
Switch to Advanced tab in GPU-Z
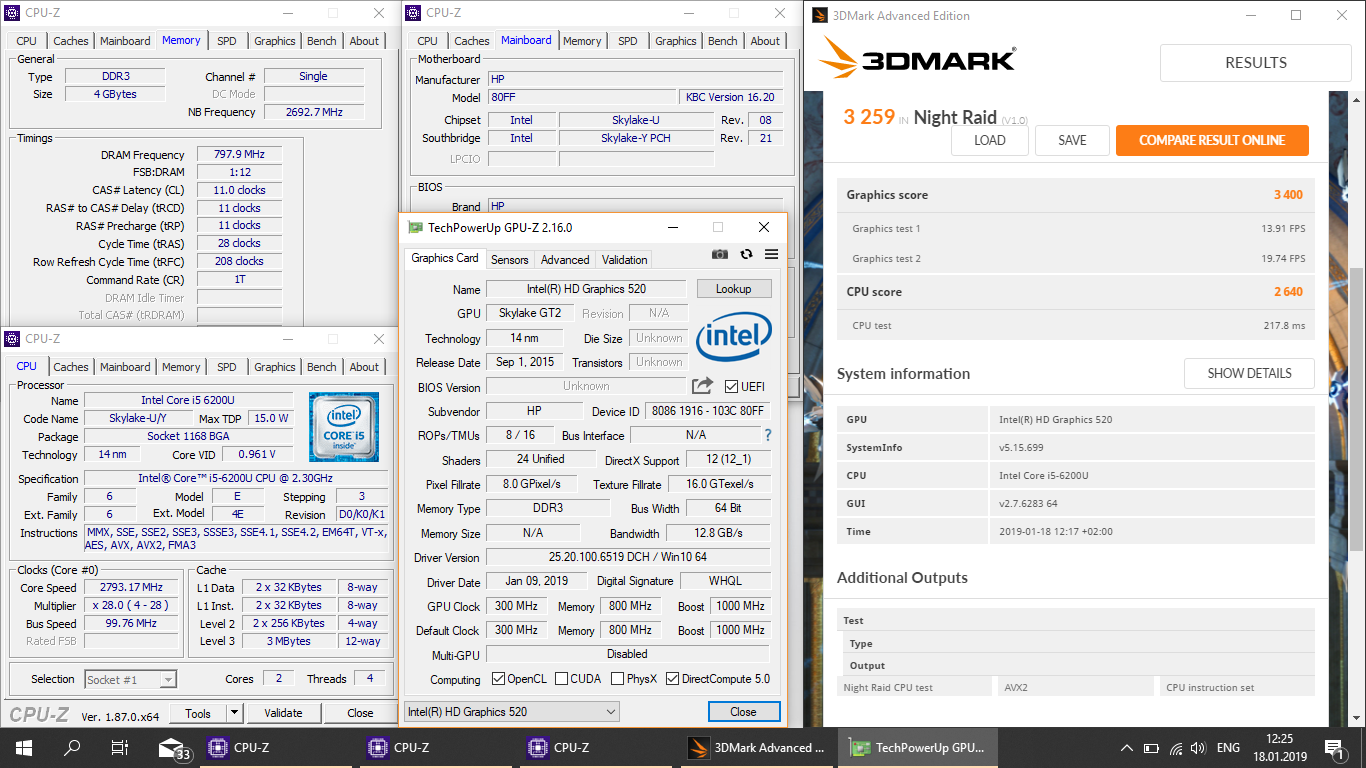point(565,259)
